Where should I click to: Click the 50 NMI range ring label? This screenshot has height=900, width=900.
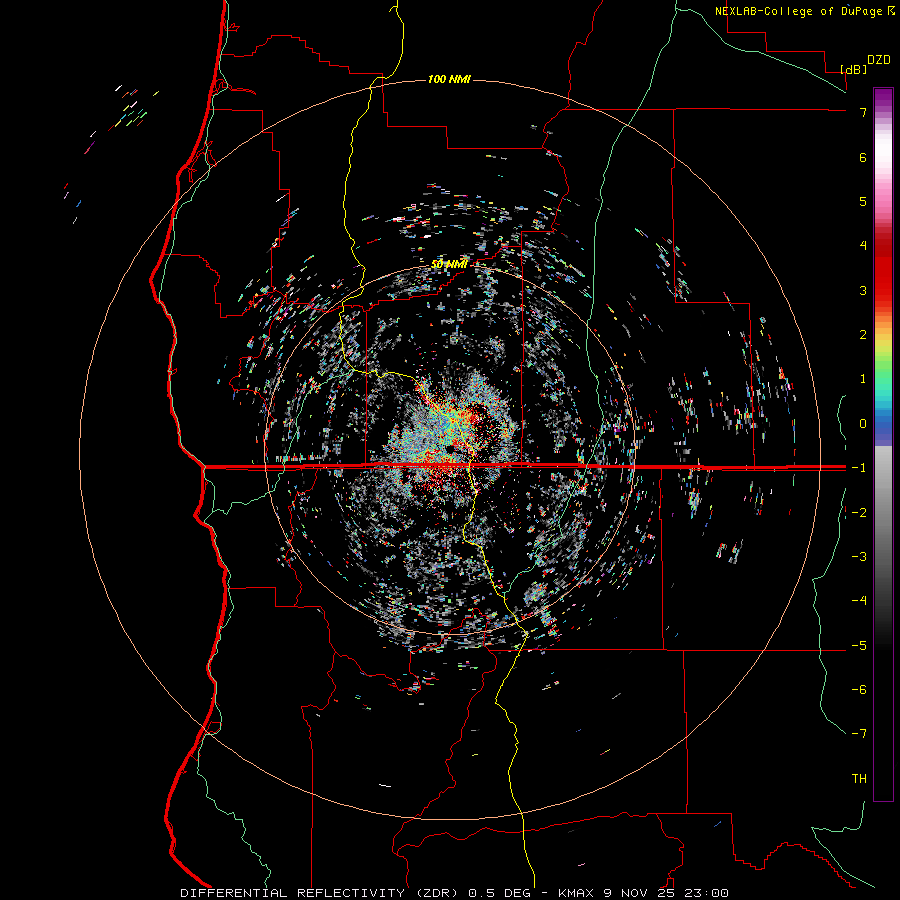click(x=448, y=264)
